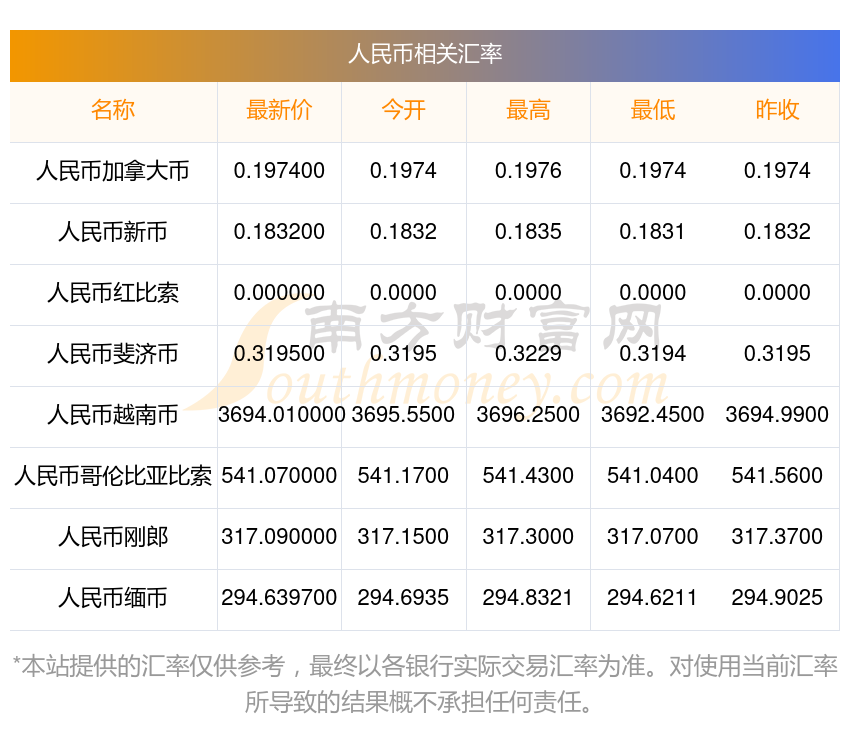Select the 名称 column header

(113, 111)
